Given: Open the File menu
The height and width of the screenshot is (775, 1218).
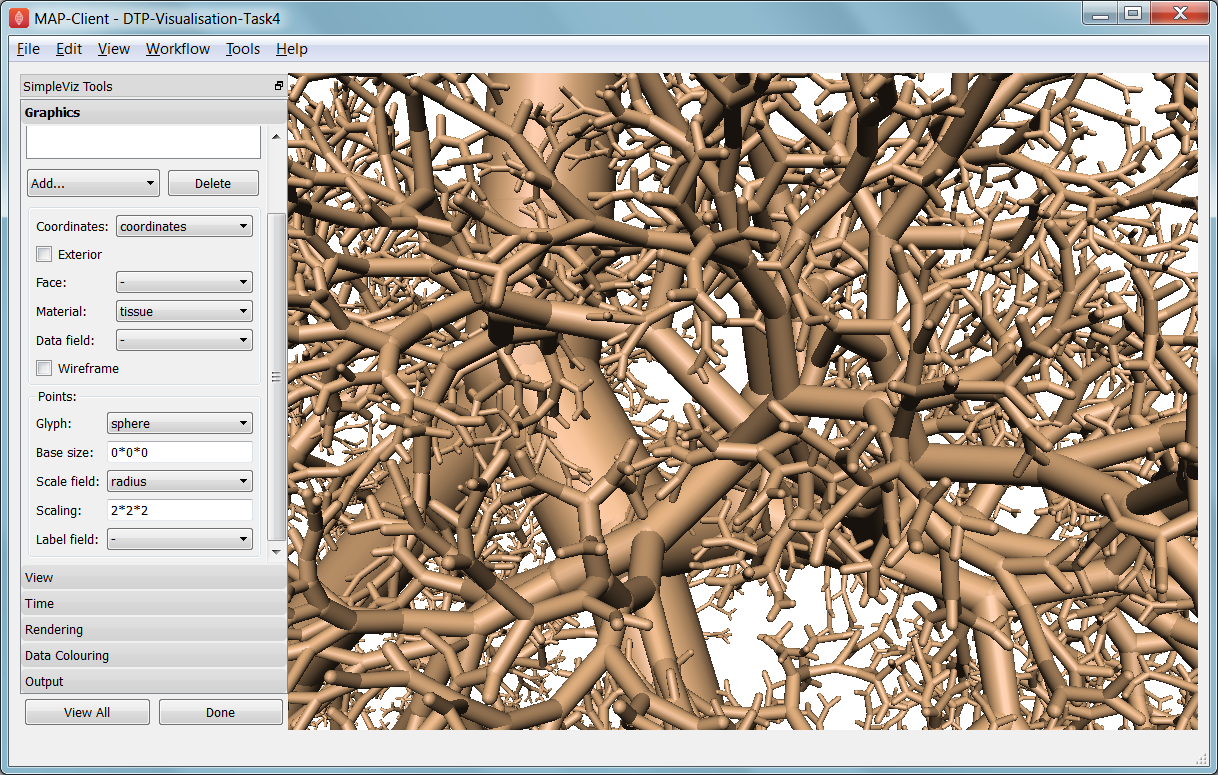Looking at the screenshot, I should (x=29, y=49).
